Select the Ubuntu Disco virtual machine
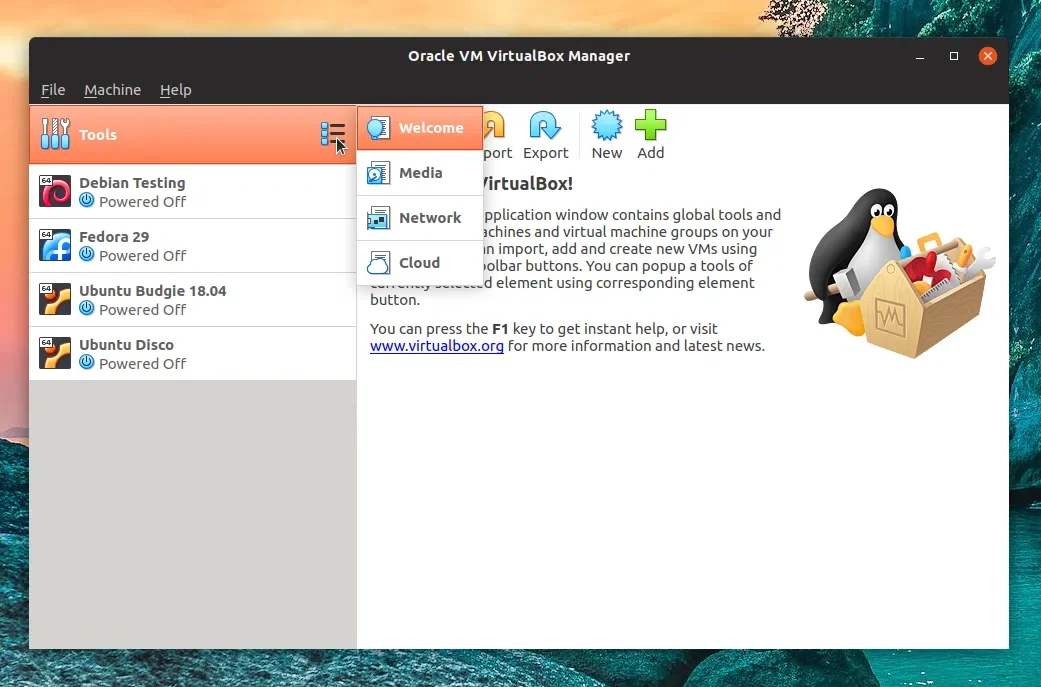Viewport: 1041px width, 687px height. coord(193,354)
